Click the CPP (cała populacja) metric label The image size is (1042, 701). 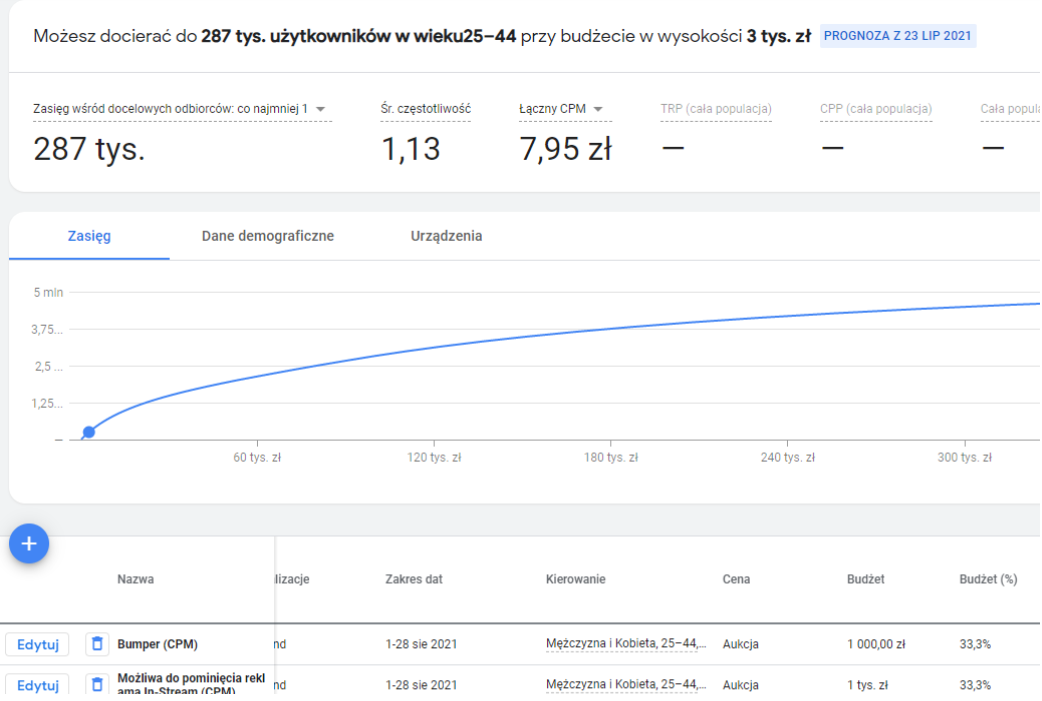tap(876, 109)
